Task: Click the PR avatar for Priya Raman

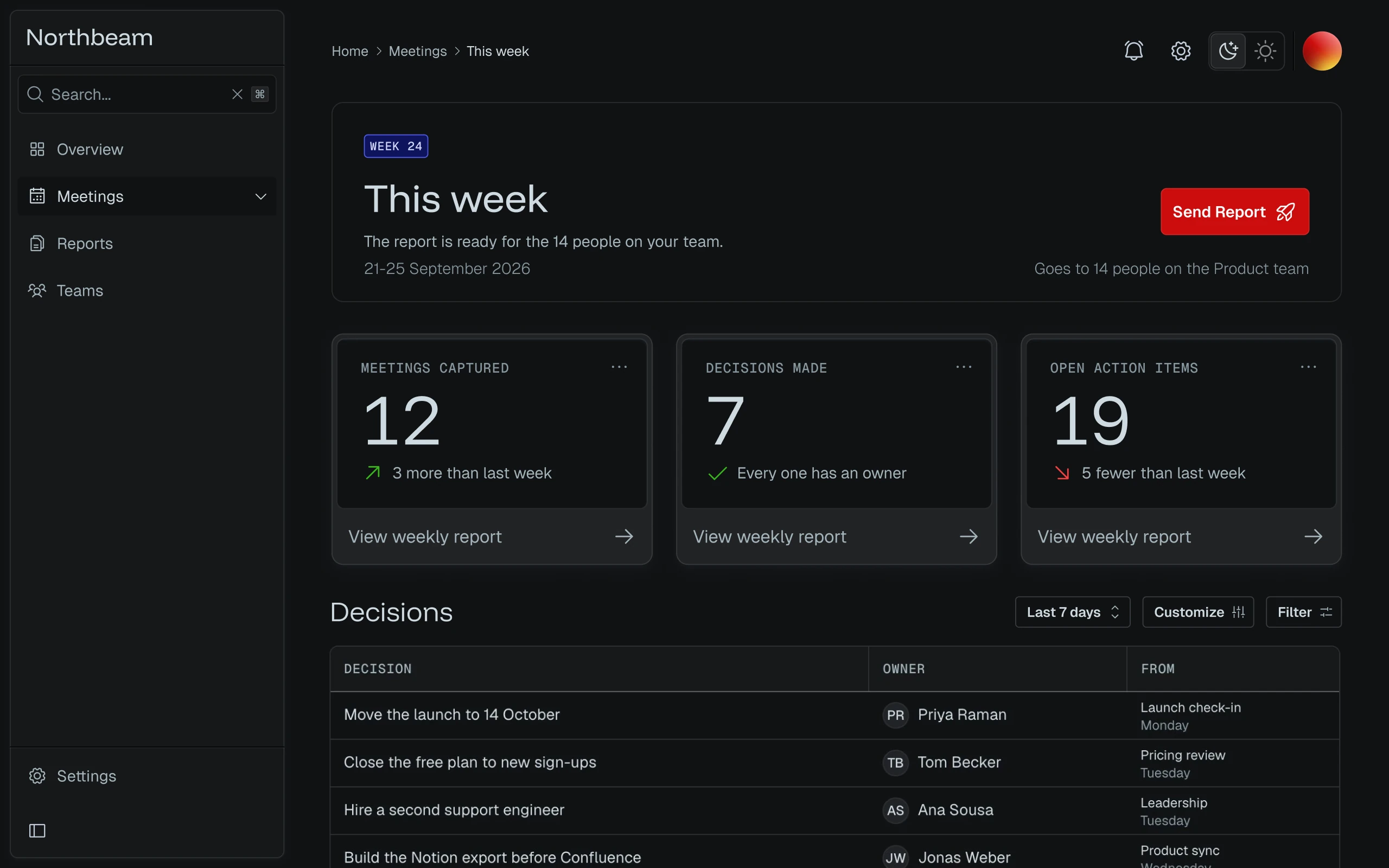Action: (895, 716)
